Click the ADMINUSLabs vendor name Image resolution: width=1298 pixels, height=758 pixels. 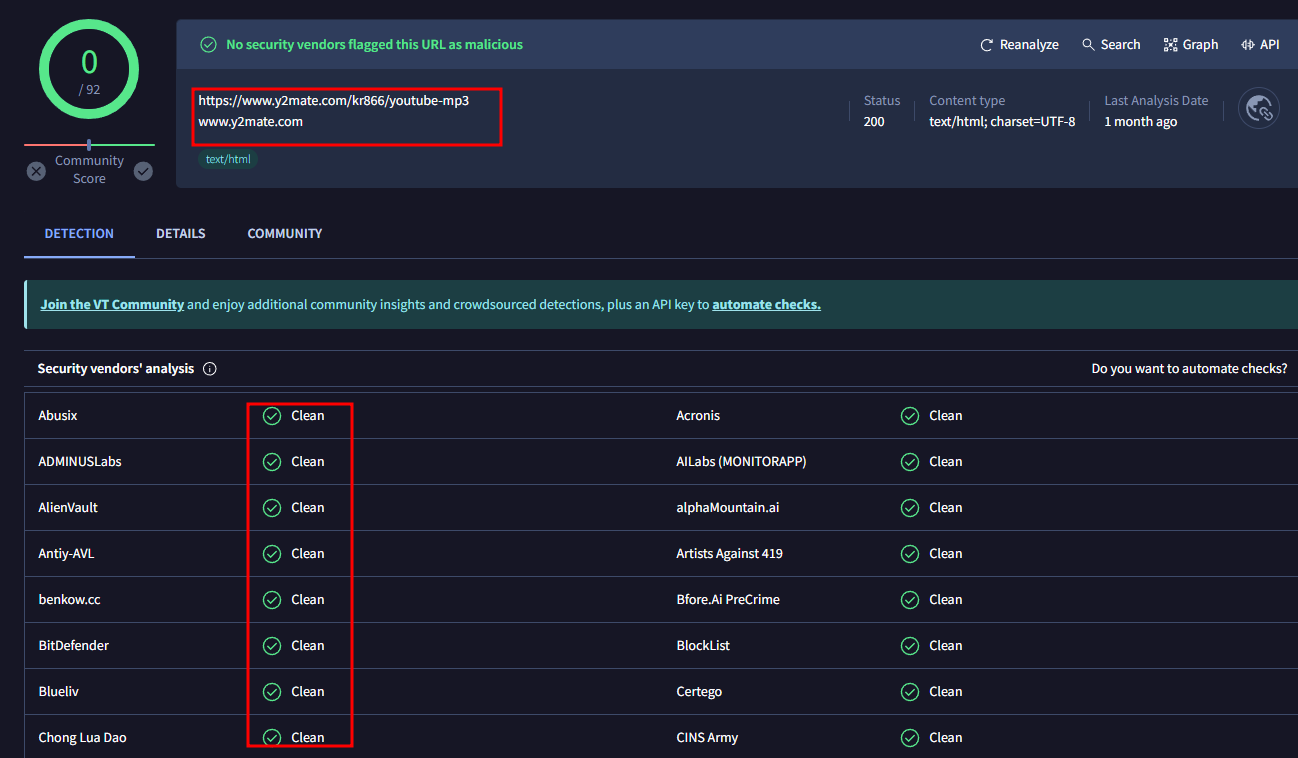point(80,461)
